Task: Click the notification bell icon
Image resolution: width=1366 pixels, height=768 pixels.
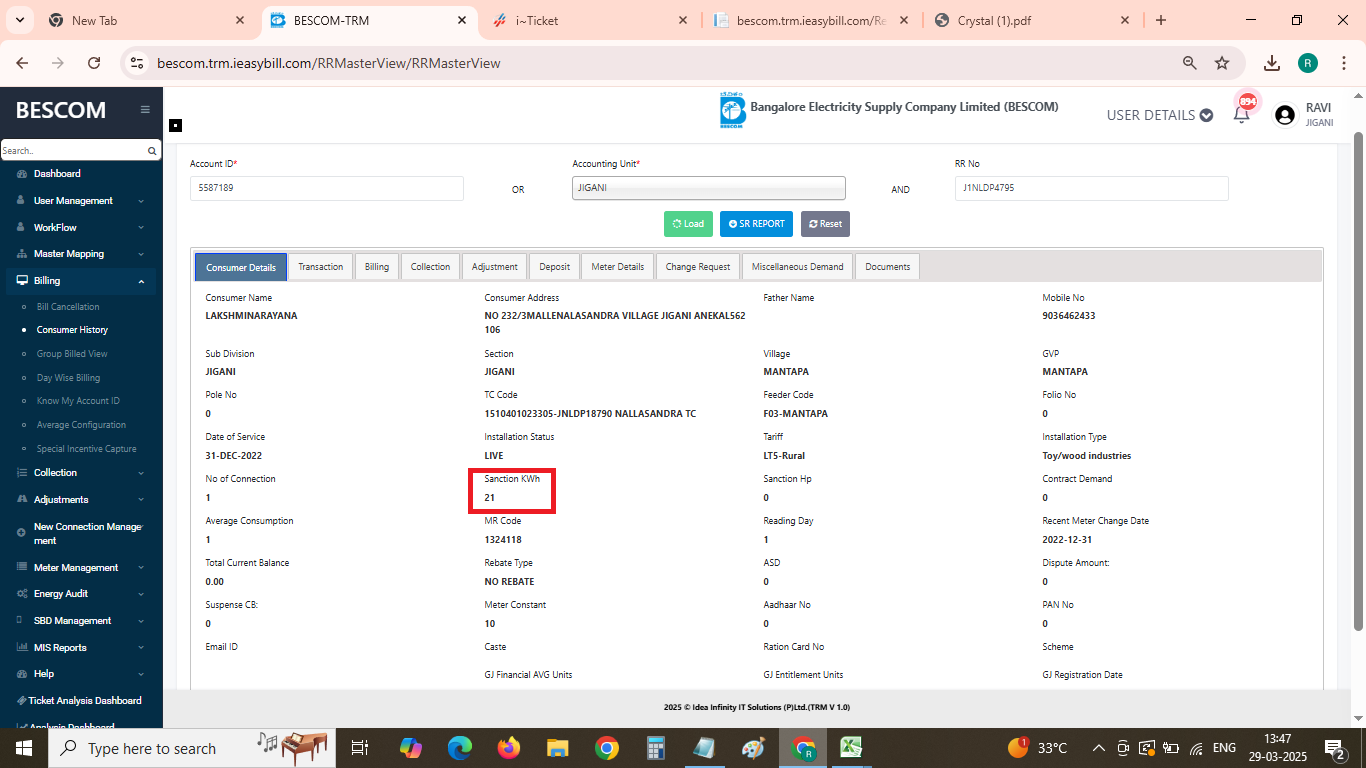Action: [1241, 114]
